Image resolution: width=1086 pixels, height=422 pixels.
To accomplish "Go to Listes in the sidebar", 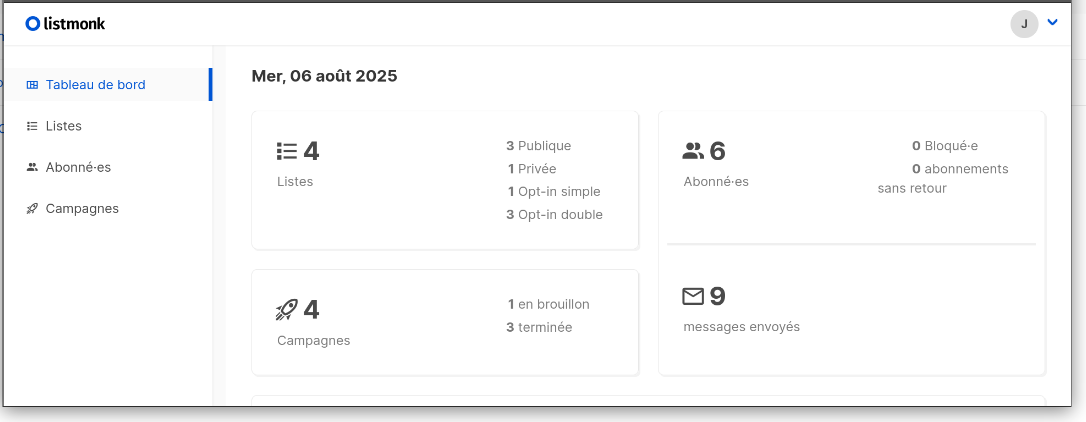I will pyautogui.click(x=64, y=126).
